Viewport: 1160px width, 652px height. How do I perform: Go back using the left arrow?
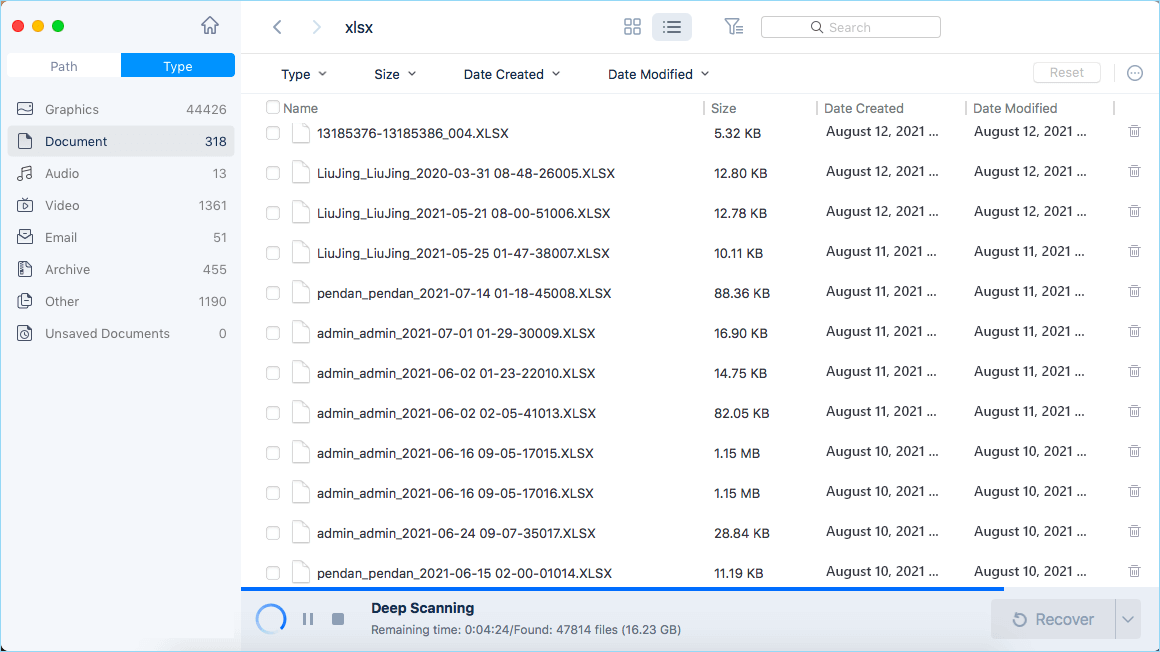pyautogui.click(x=277, y=27)
